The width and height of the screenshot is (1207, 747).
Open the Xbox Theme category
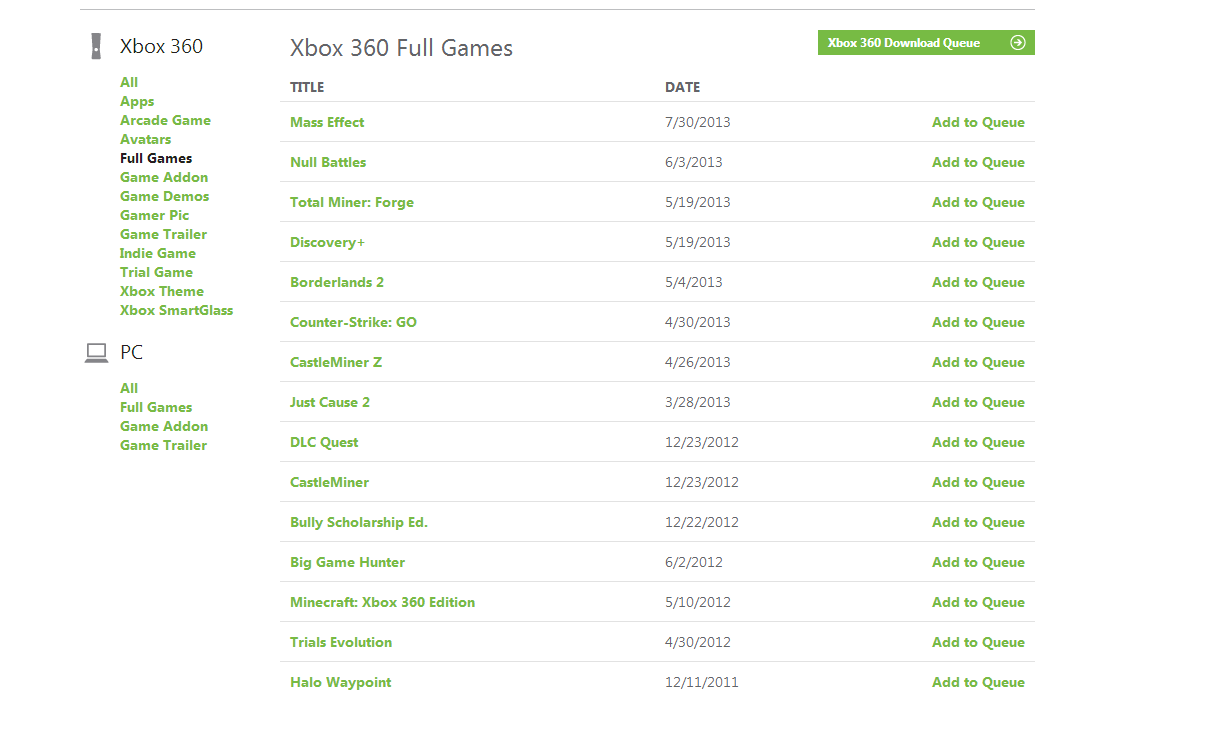pyautogui.click(x=162, y=291)
